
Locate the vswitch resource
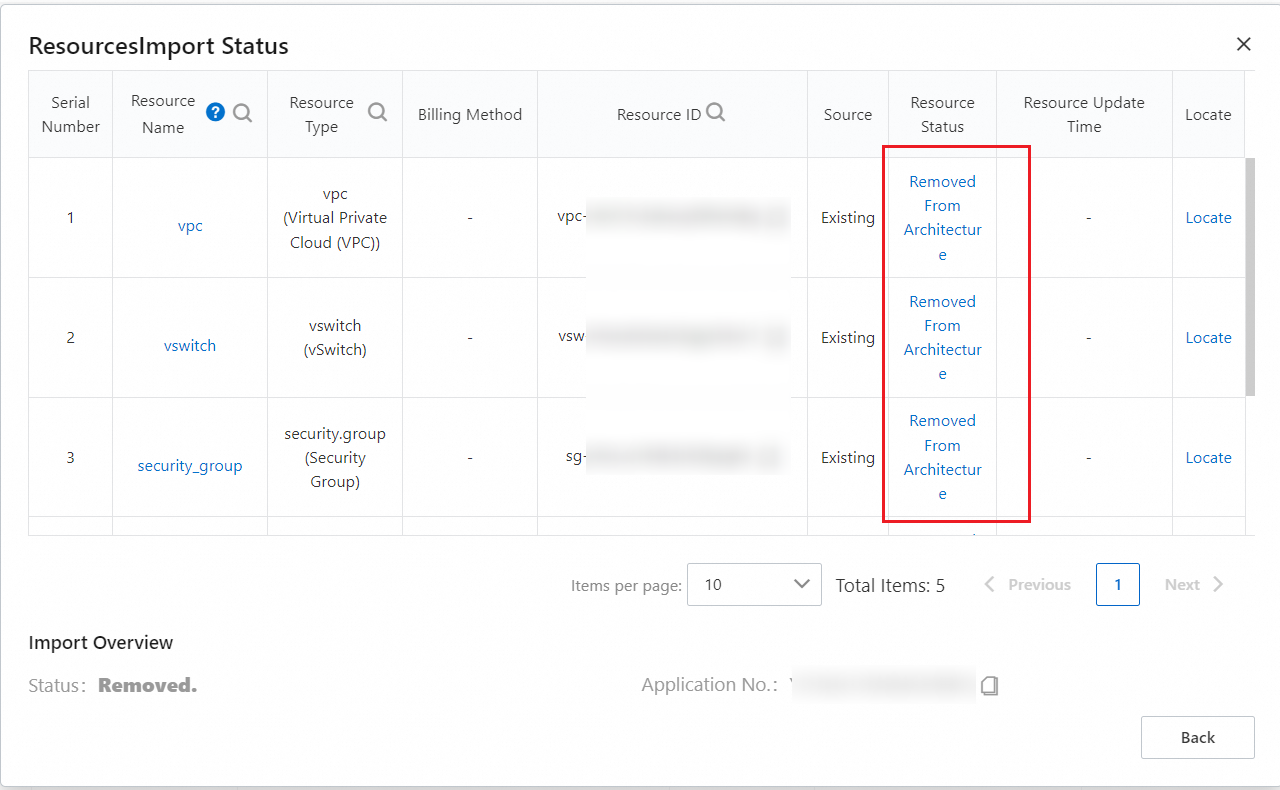point(1208,338)
